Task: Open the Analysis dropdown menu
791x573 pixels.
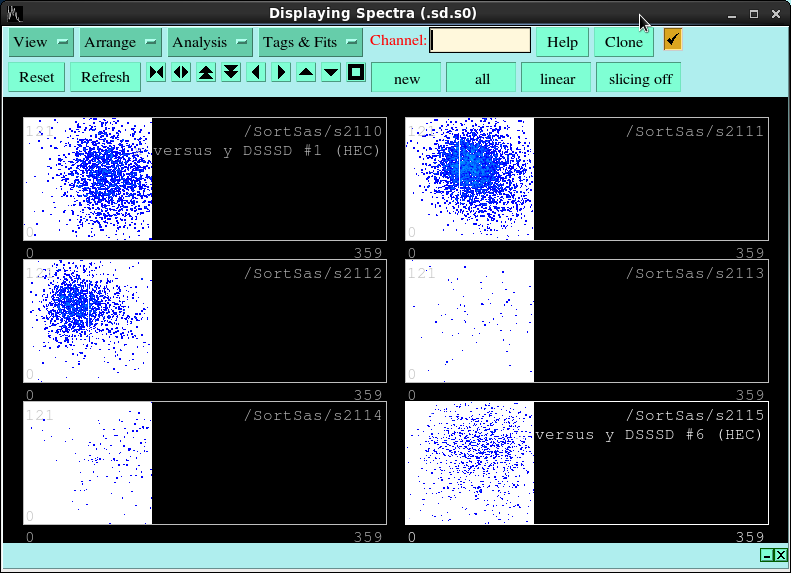Action: tap(210, 42)
